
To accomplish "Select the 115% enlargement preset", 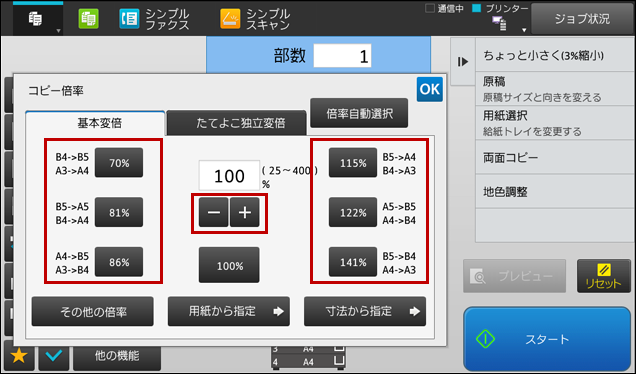I will (353, 163).
